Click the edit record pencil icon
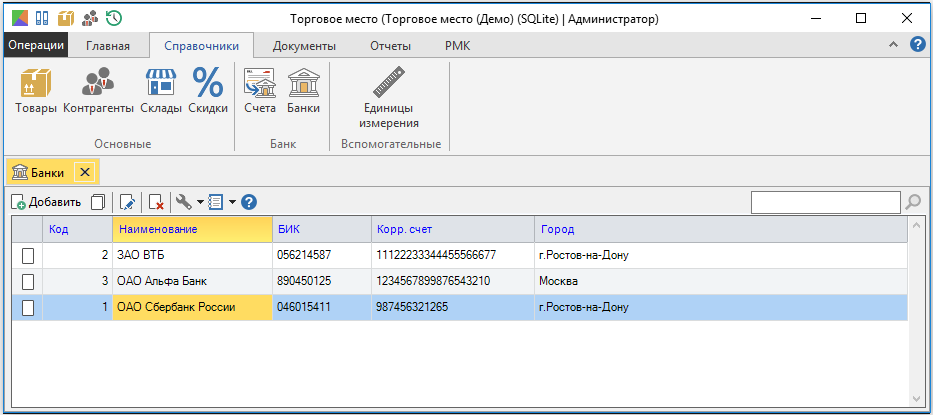The width and height of the screenshot is (933, 415). click(127, 202)
